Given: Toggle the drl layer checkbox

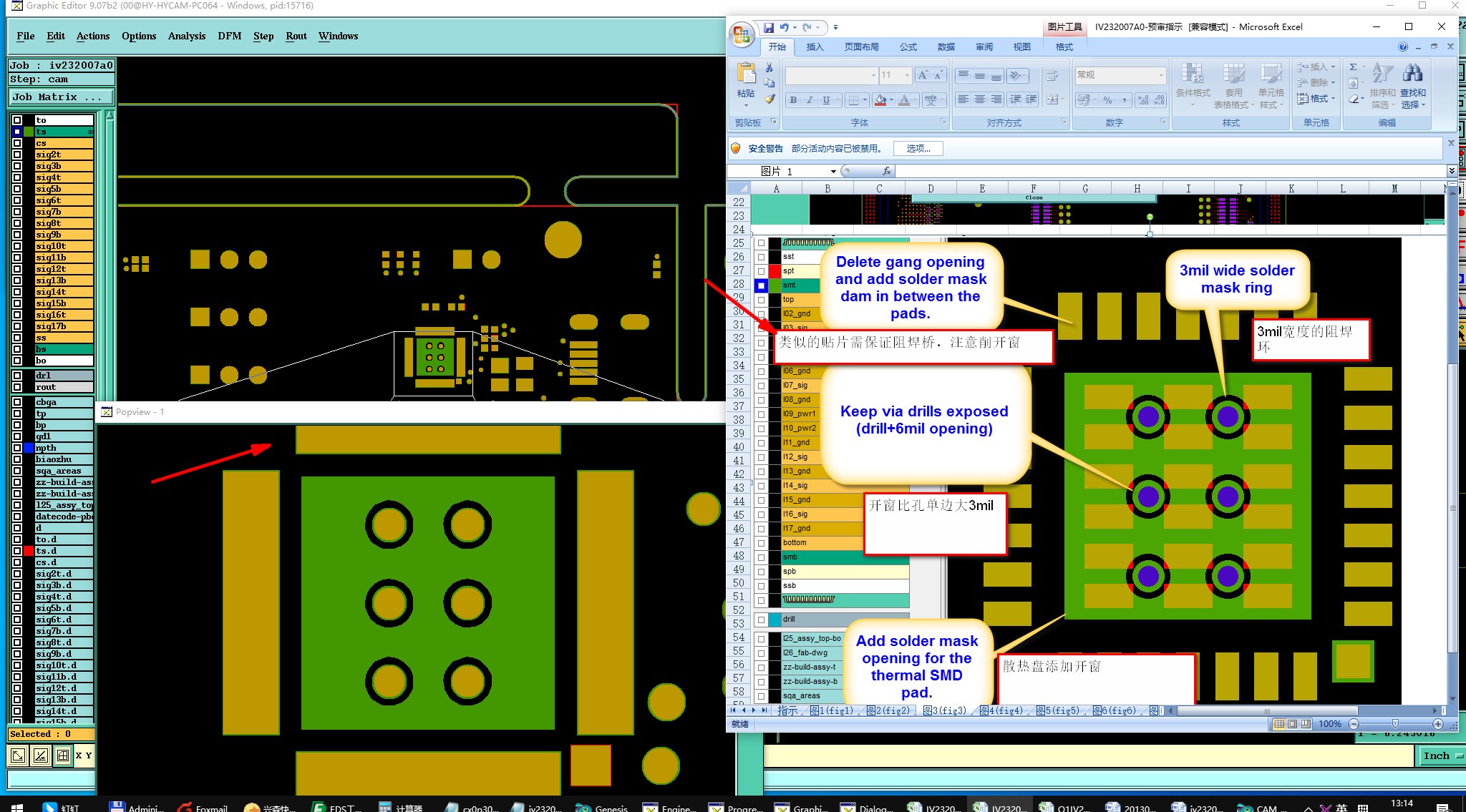Looking at the screenshot, I should tap(17, 376).
